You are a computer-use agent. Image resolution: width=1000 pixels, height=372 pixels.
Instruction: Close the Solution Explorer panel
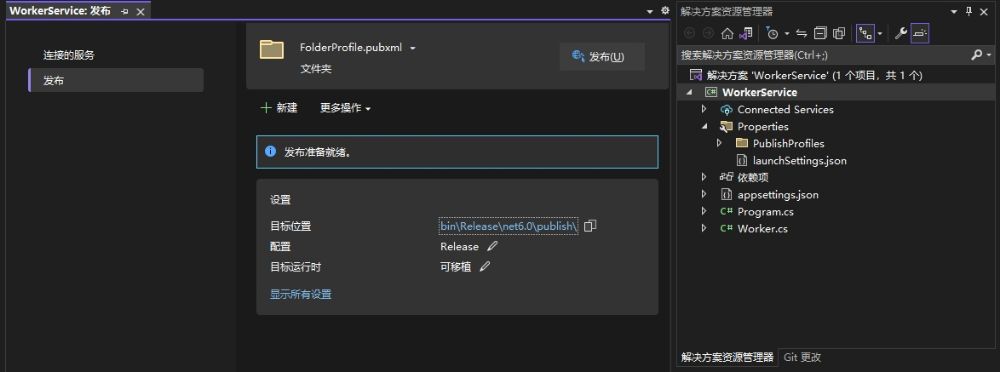(x=985, y=11)
